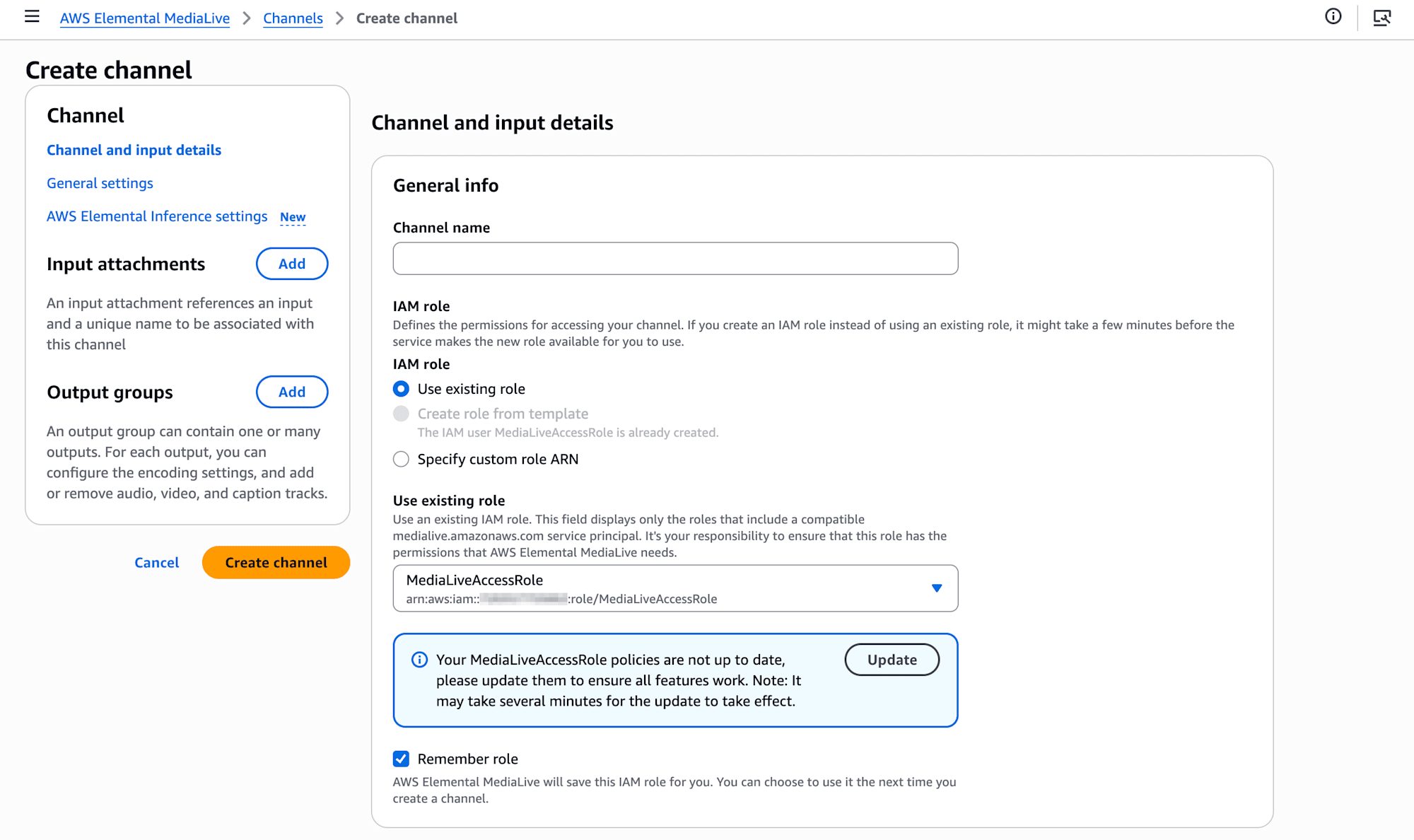This screenshot has width=1414, height=840.
Task: Go to Channel and input details section
Action: 134,150
